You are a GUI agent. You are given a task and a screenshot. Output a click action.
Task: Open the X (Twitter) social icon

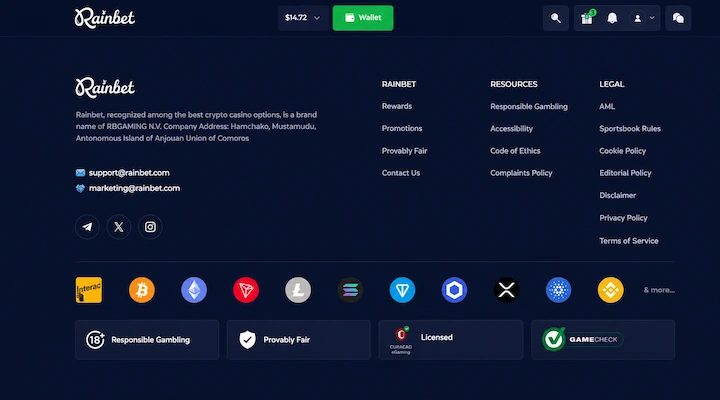pos(119,227)
